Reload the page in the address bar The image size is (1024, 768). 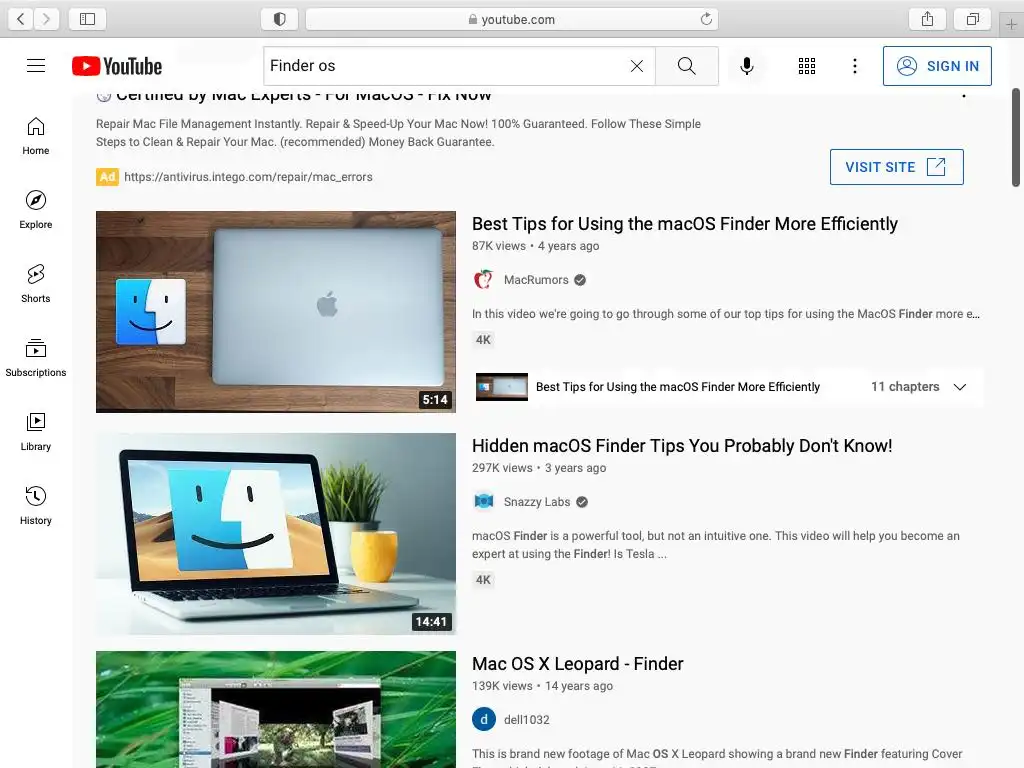[x=706, y=19]
